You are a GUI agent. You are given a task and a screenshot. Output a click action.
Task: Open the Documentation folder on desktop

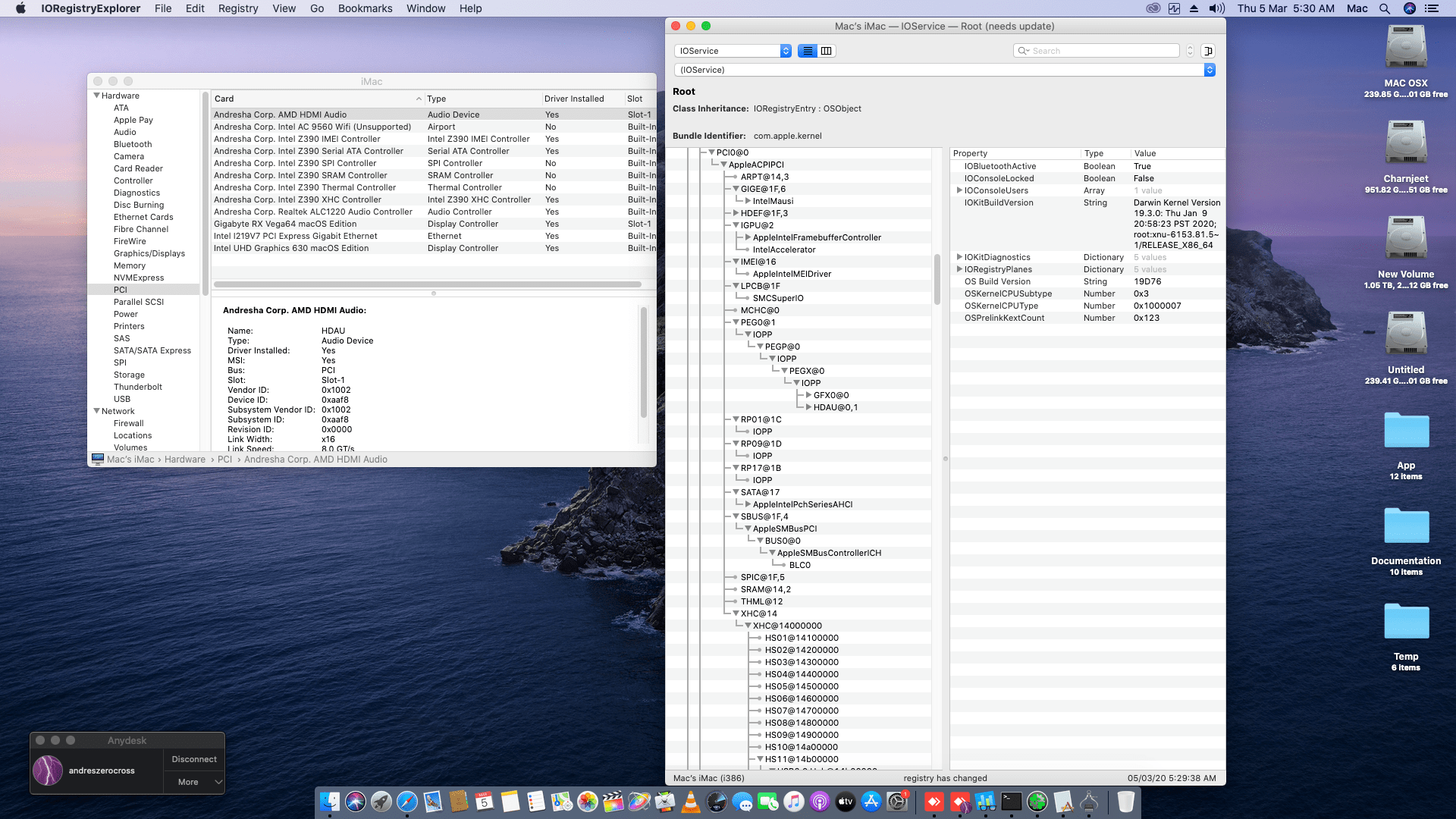(x=1405, y=526)
